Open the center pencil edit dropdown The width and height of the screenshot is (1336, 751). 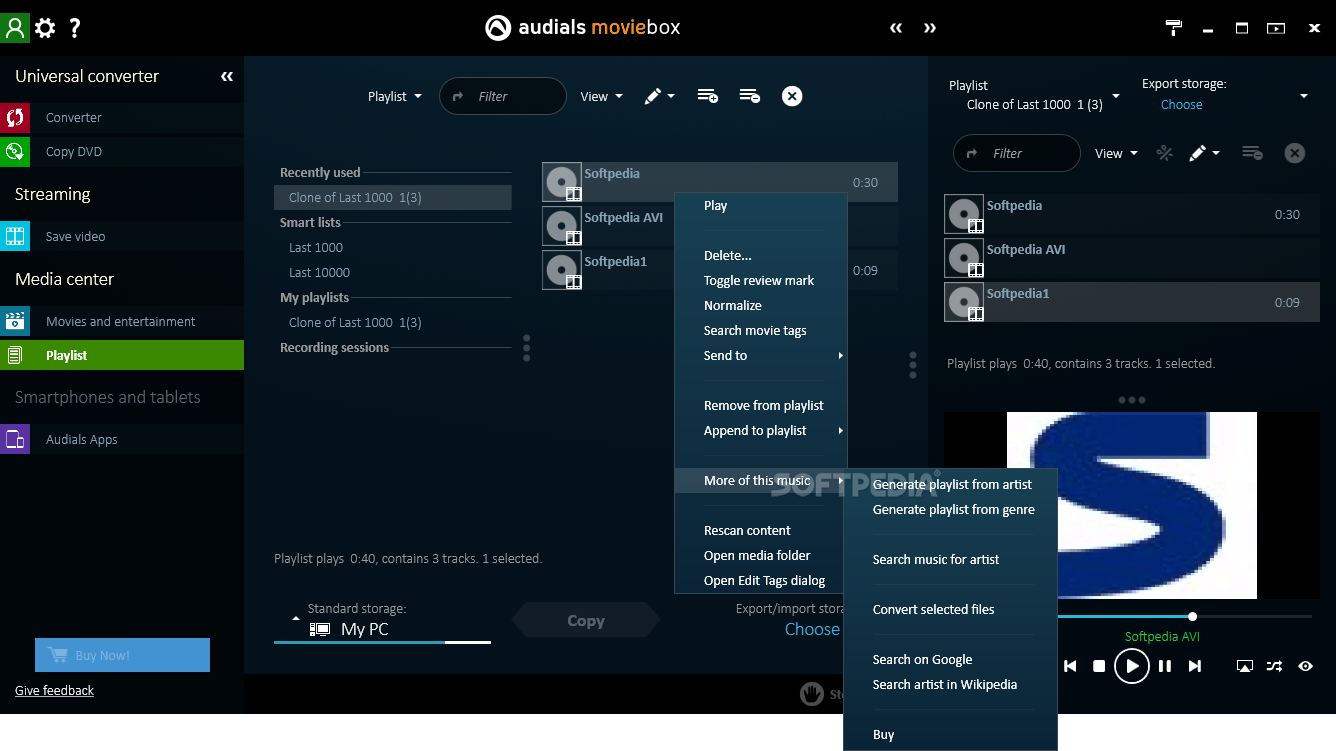tap(660, 96)
